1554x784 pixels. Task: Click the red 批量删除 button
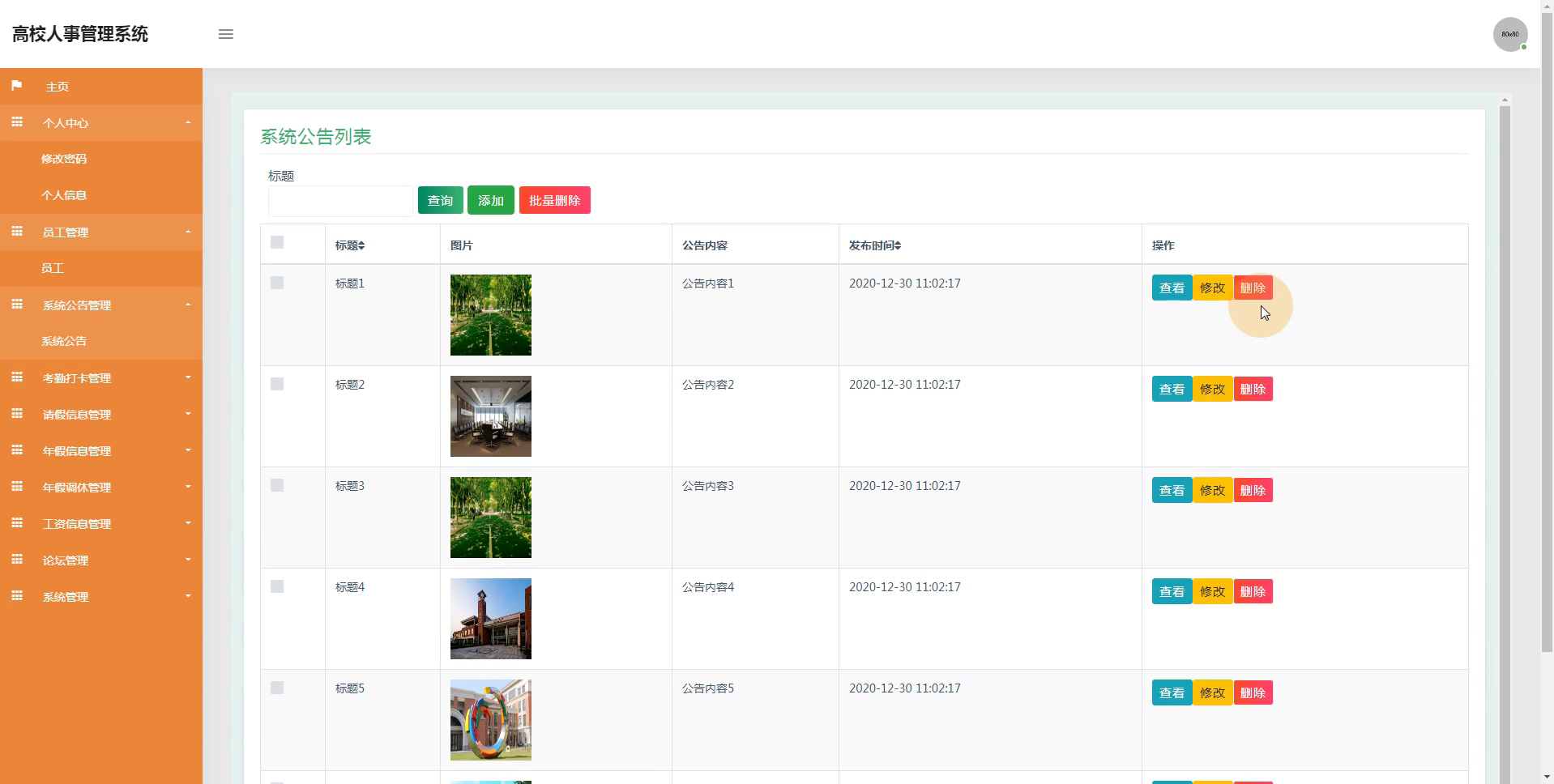[x=555, y=200]
